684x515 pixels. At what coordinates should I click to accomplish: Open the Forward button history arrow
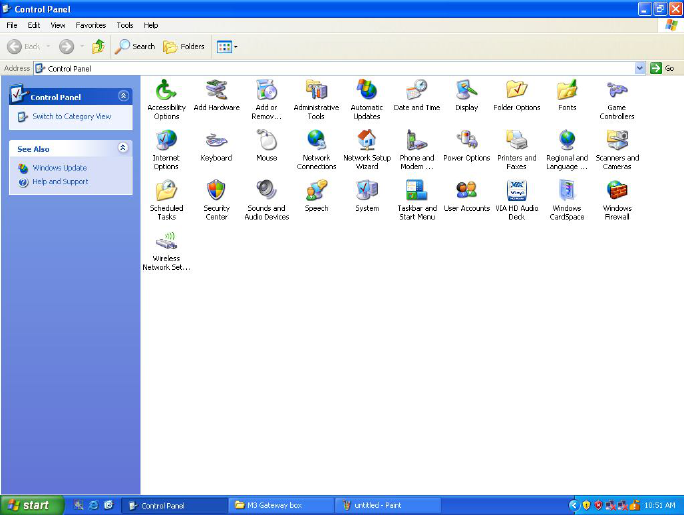82,46
